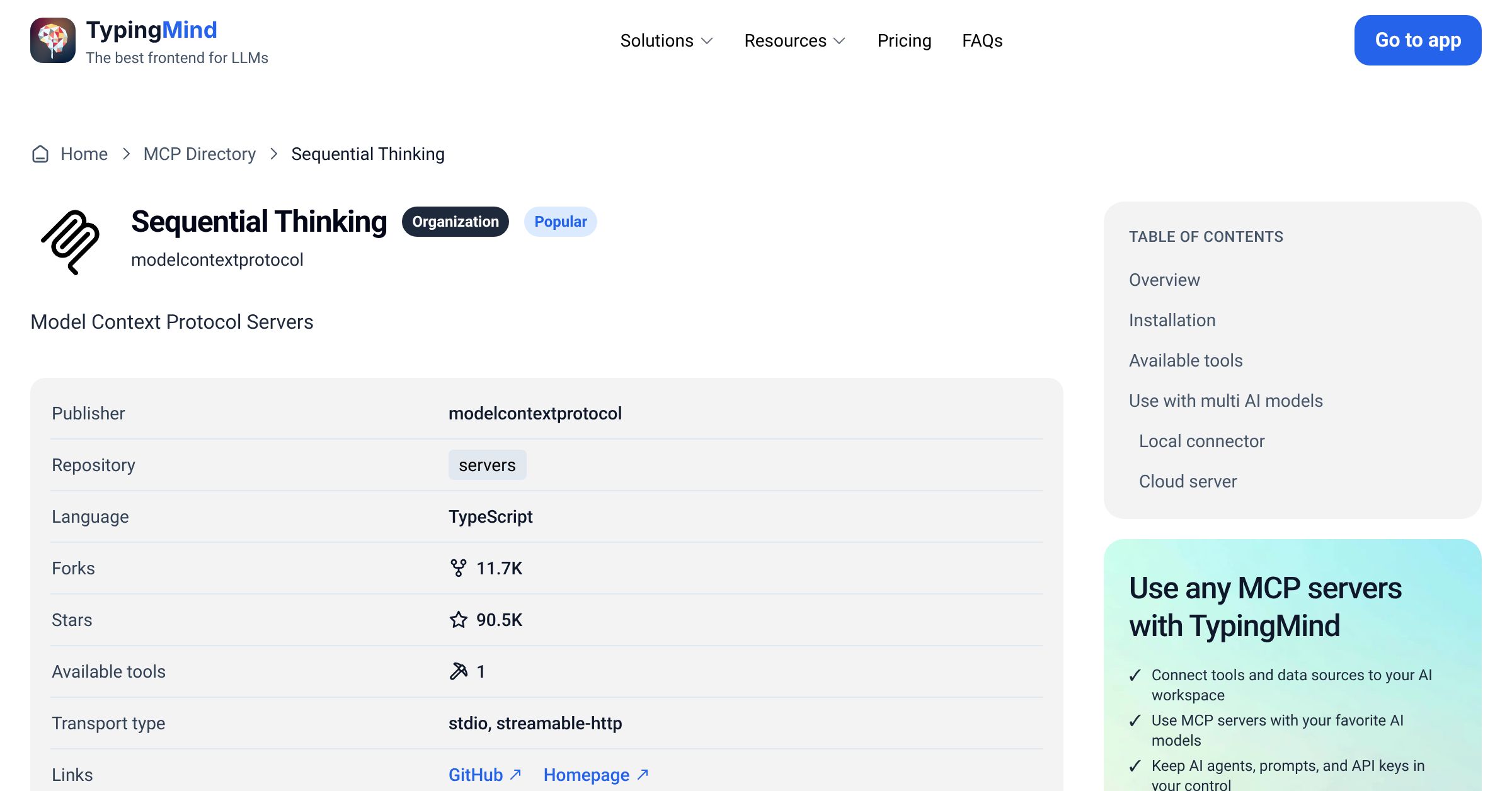Jump to Available tools in table of contents

click(x=1186, y=360)
